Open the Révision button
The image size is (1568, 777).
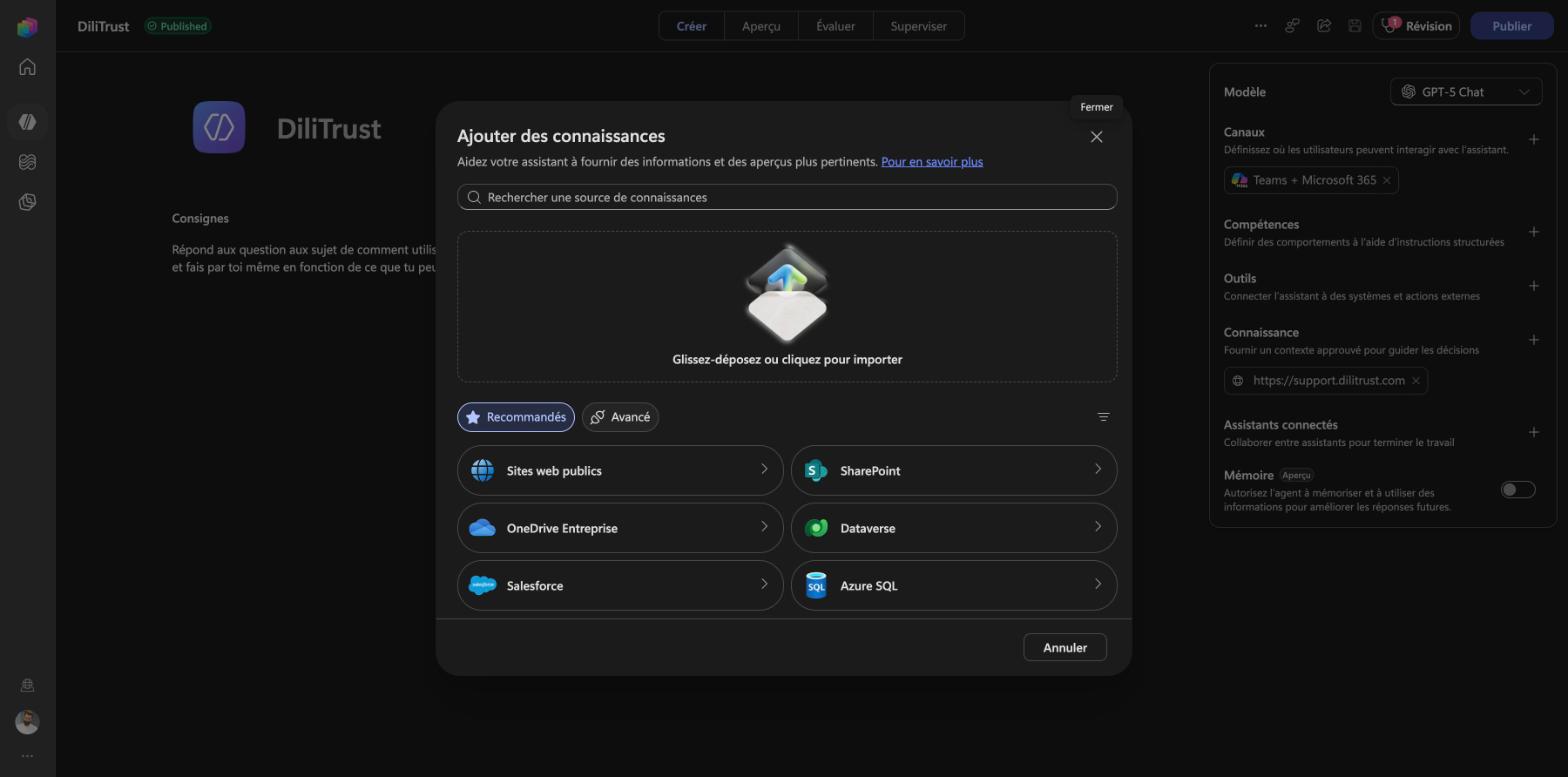coord(1416,26)
